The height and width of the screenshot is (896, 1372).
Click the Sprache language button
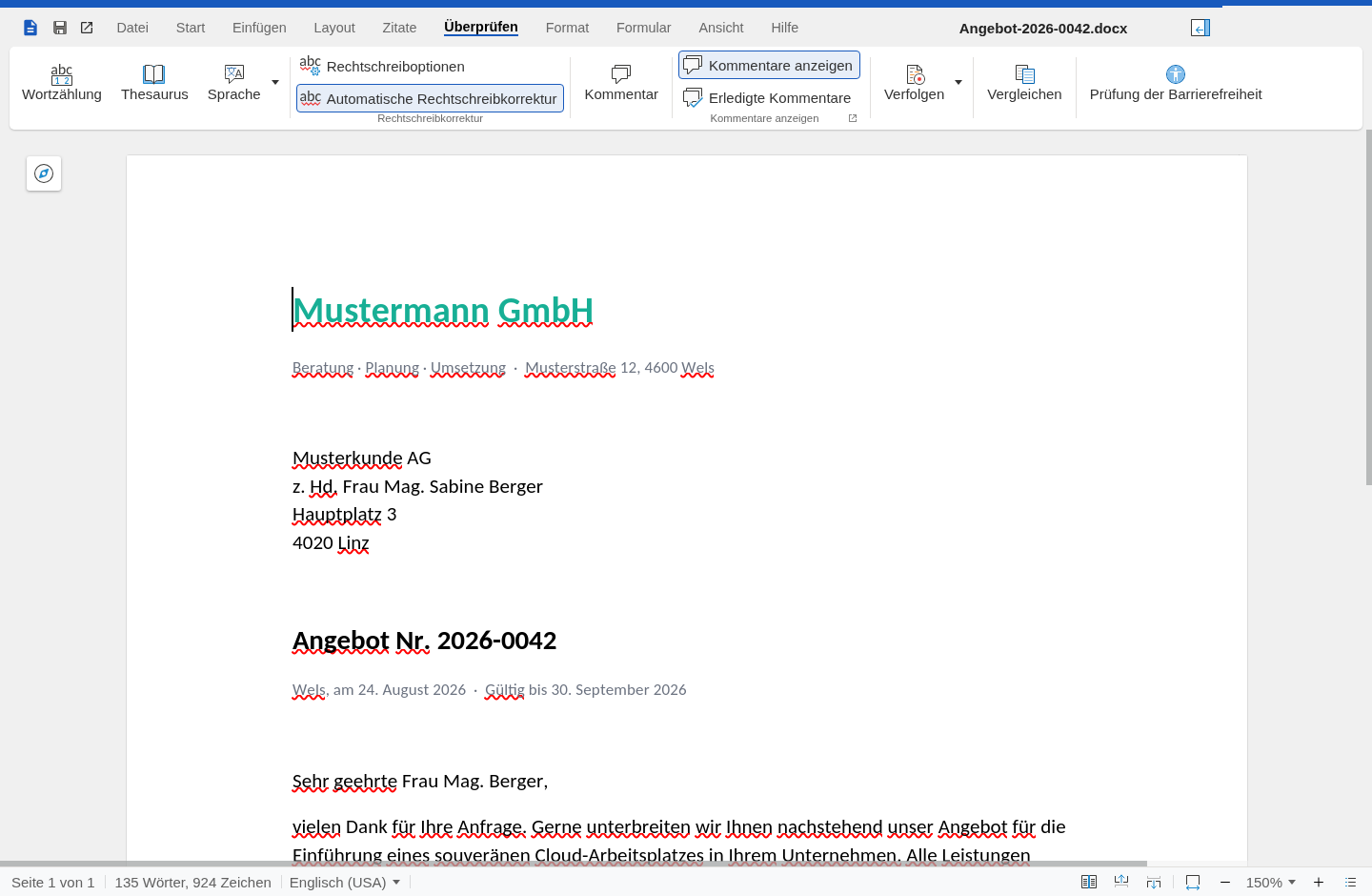[234, 84]
